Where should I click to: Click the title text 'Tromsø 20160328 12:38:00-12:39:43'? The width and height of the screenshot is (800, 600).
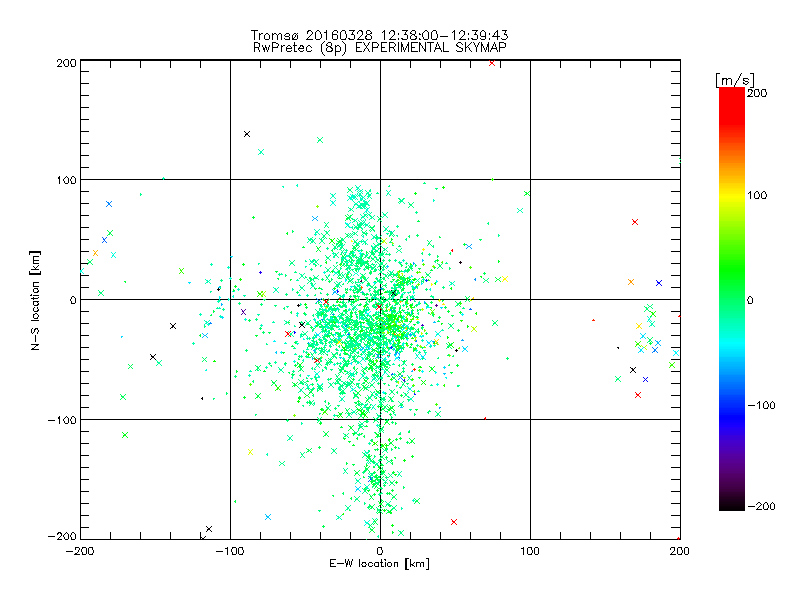click(x=380, y=35)
